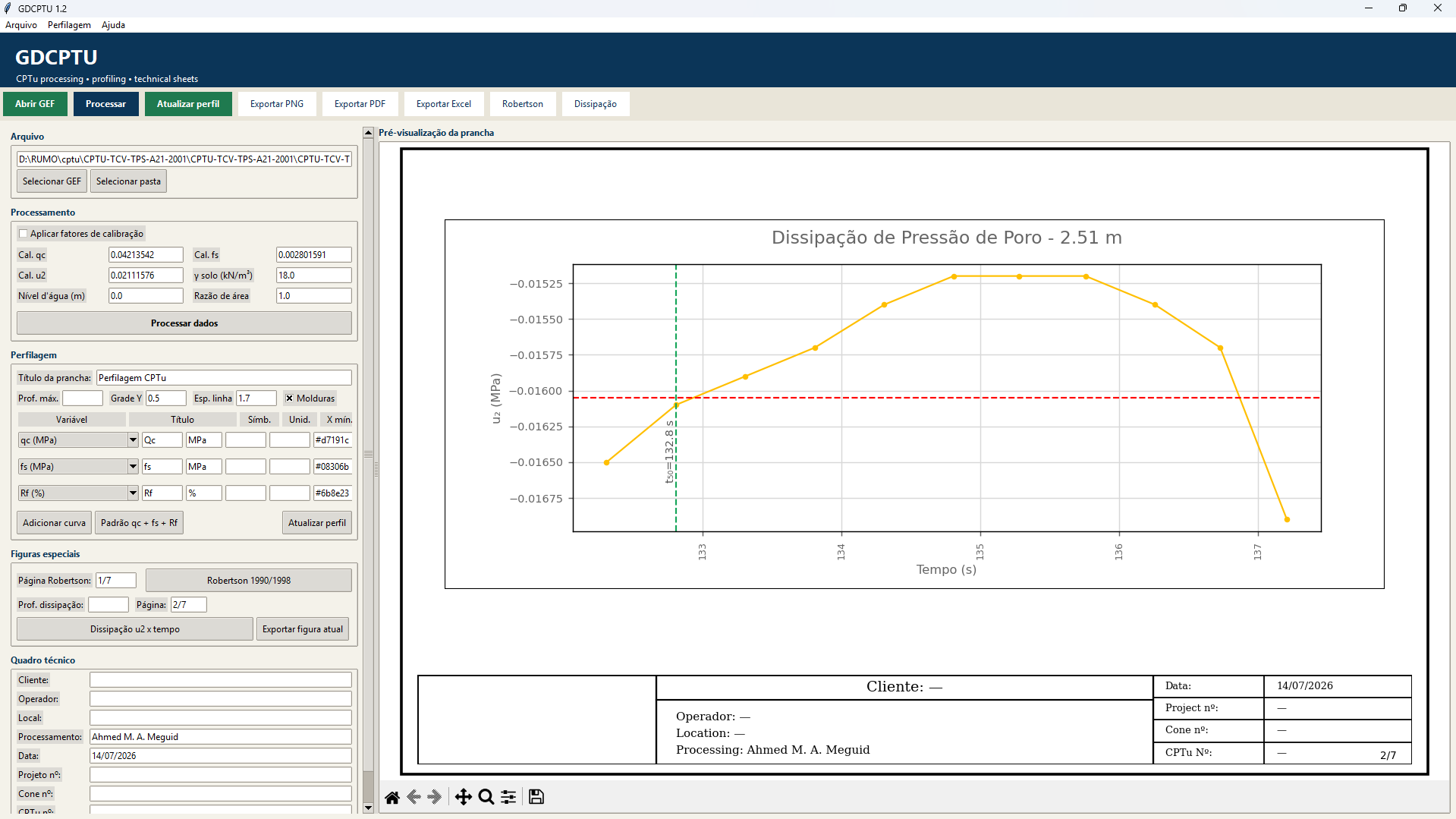The width and height of the screenshot is (1456, 819).
Task: Click Padrão qc + fs + Rf button
Action: click(x=139, y=523)
